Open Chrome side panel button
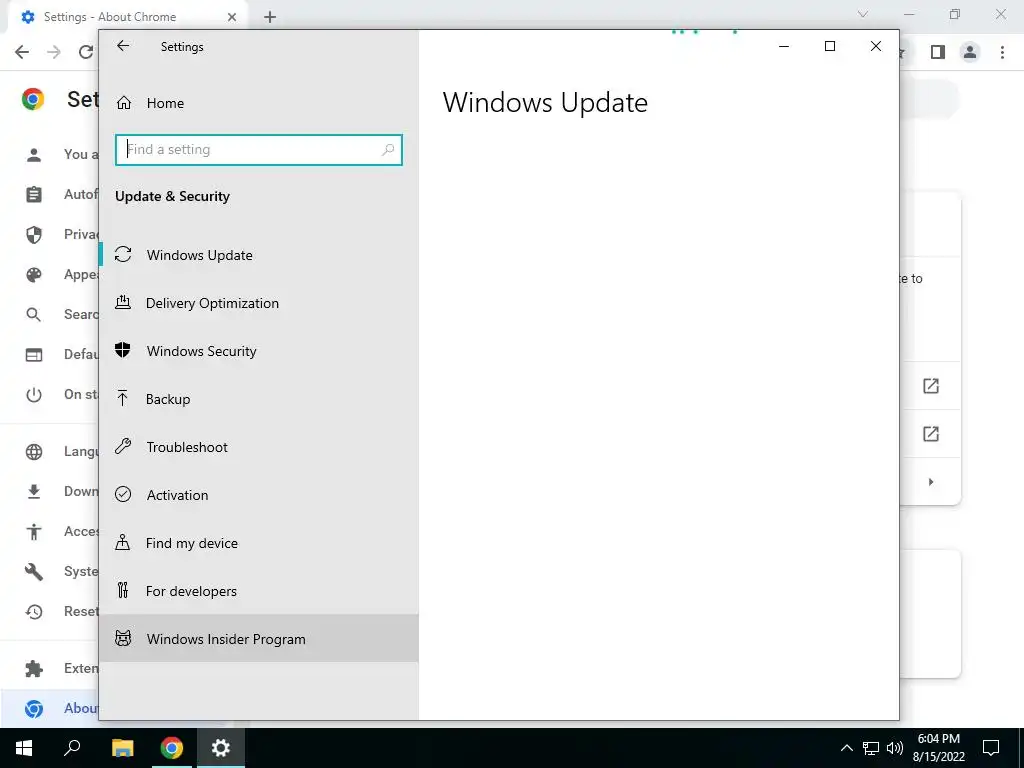 (938, 52)
